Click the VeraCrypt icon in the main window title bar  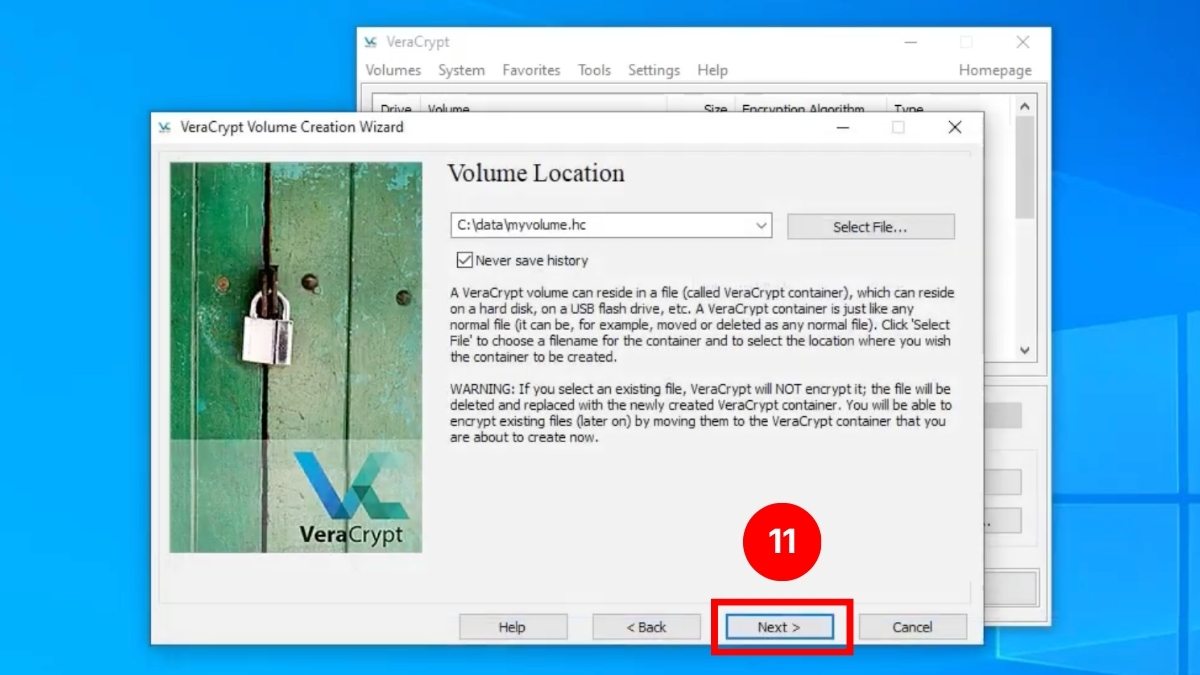click(x=370, y=42)
